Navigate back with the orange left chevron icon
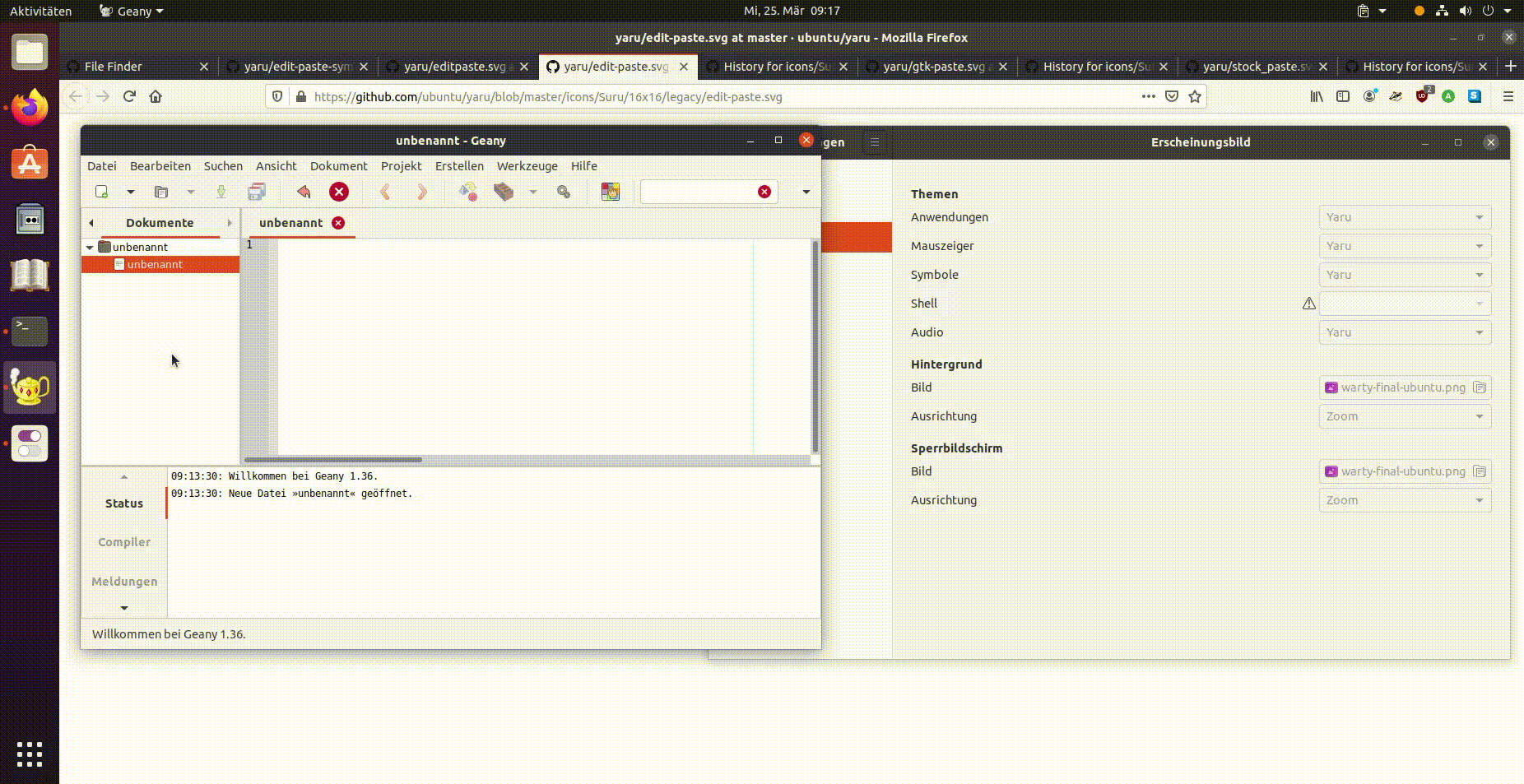The image size is (1524, 784). pyautogui.click(x=385, y=192)
